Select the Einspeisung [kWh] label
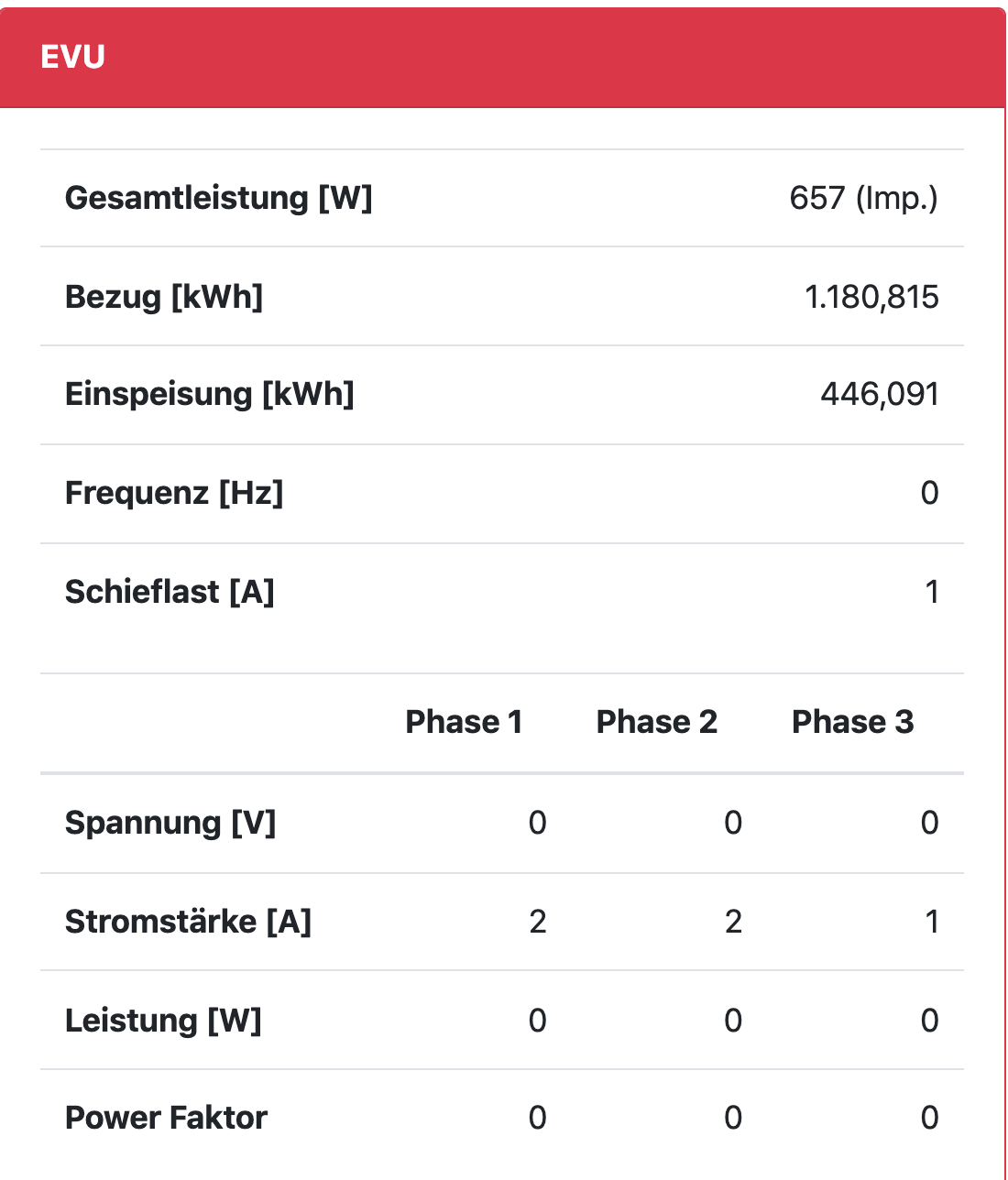This screenshot has height=1180, width=1008. [x=209, y=394]
